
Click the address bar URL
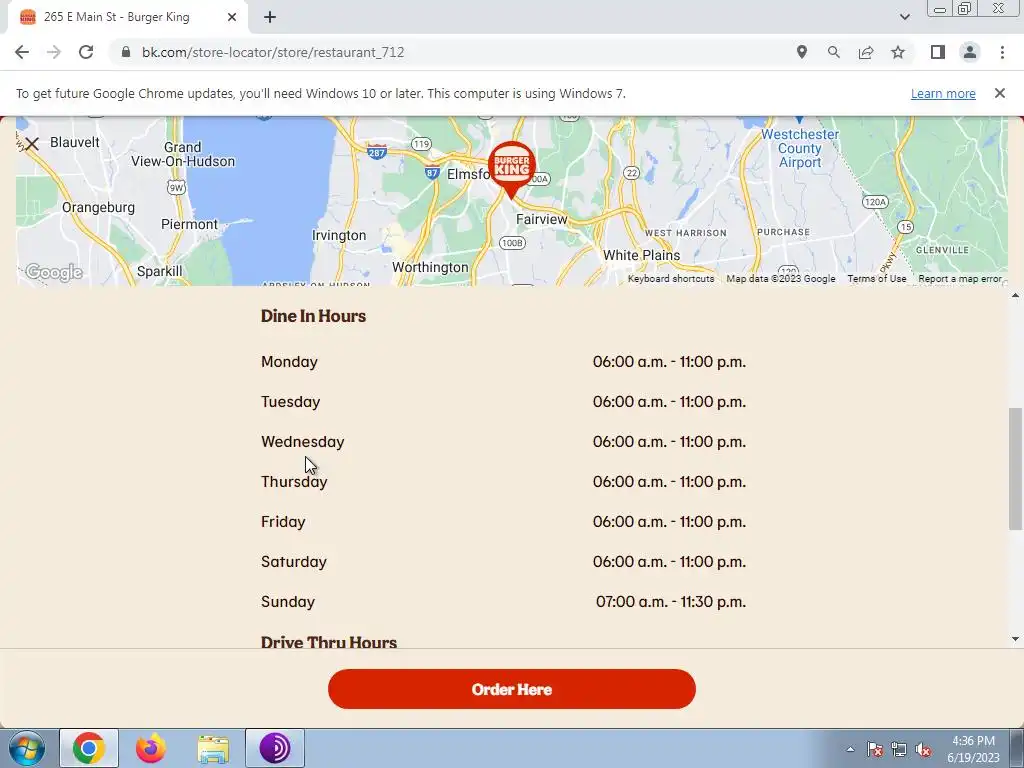pos(273,52)
